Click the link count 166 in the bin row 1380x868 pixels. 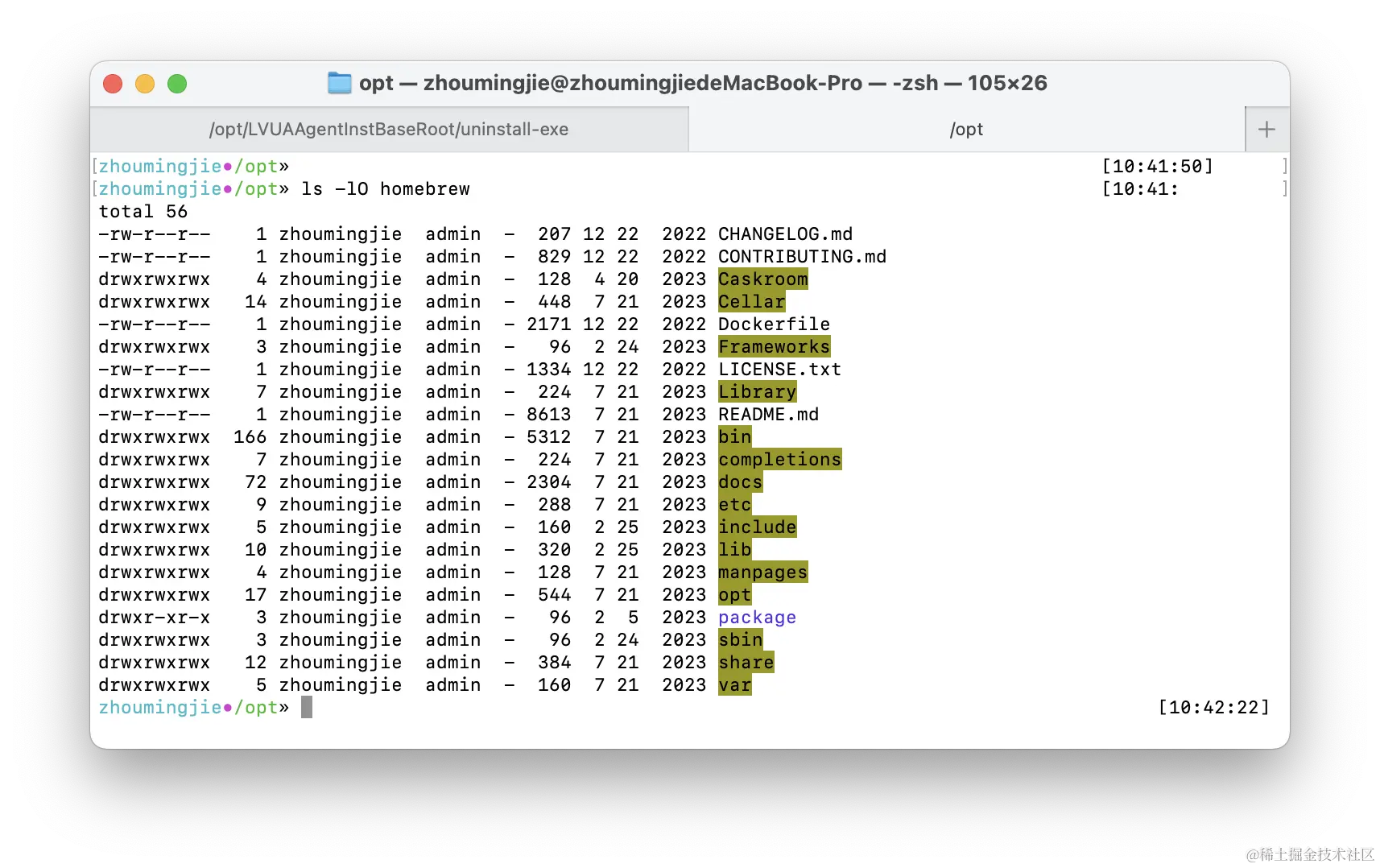(x=250, y=437)
